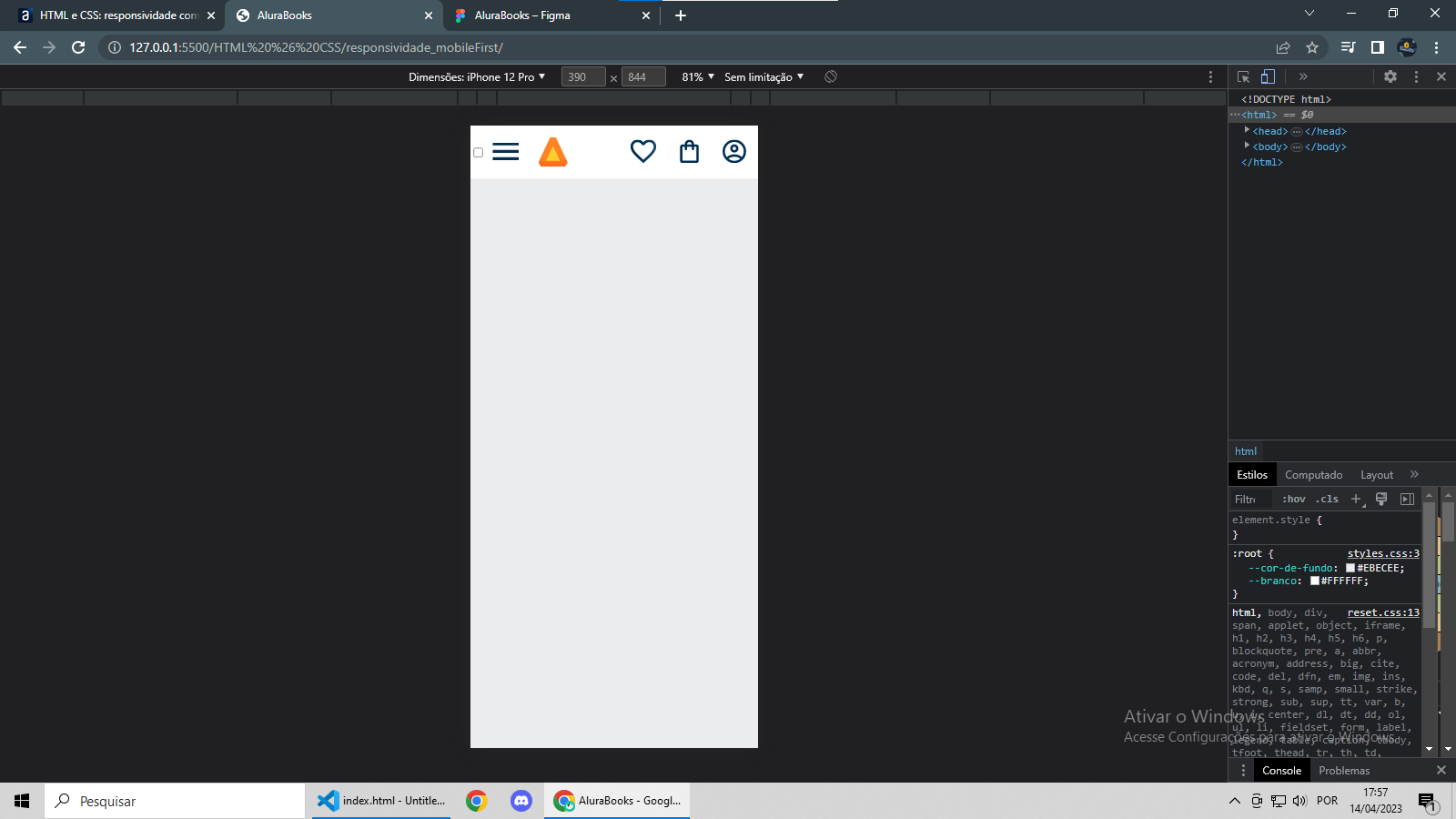Open DevTools customize three-dot menu
Image resolution: width=1456 pixels, height=819 pixels.
coord(1416,76)
